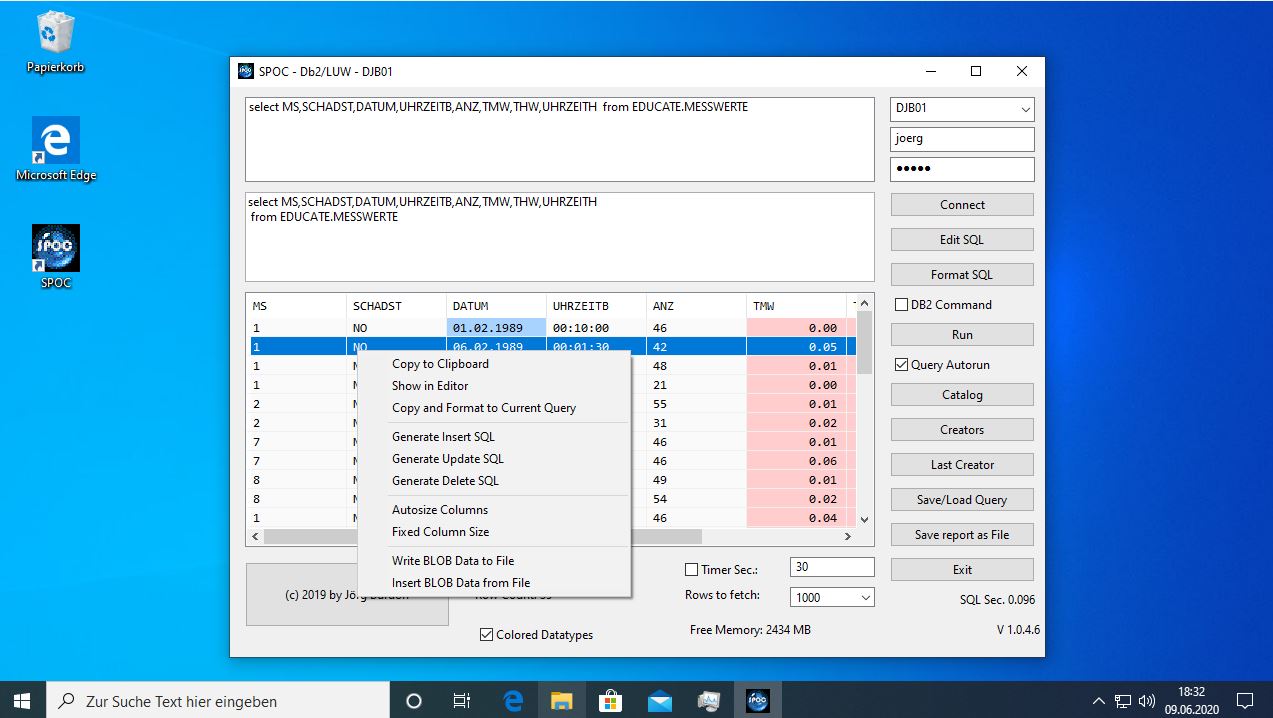Image resolution: width=1273 pixels, height=718 pixels.
Task: Open File Explorer from the taskbar
Action: (x=561, y=700)
